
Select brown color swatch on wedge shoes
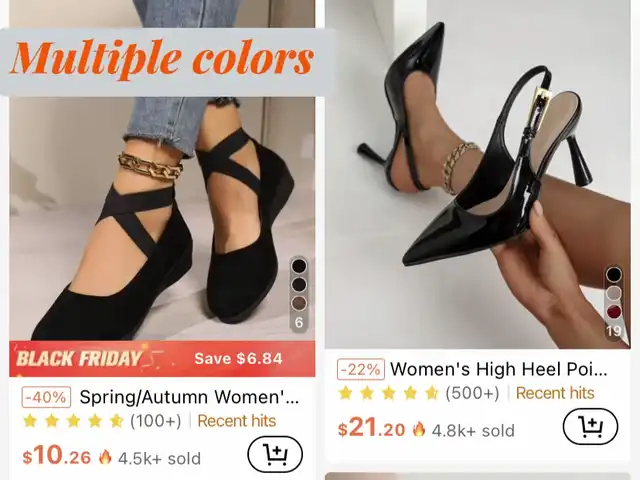[299, 303]
